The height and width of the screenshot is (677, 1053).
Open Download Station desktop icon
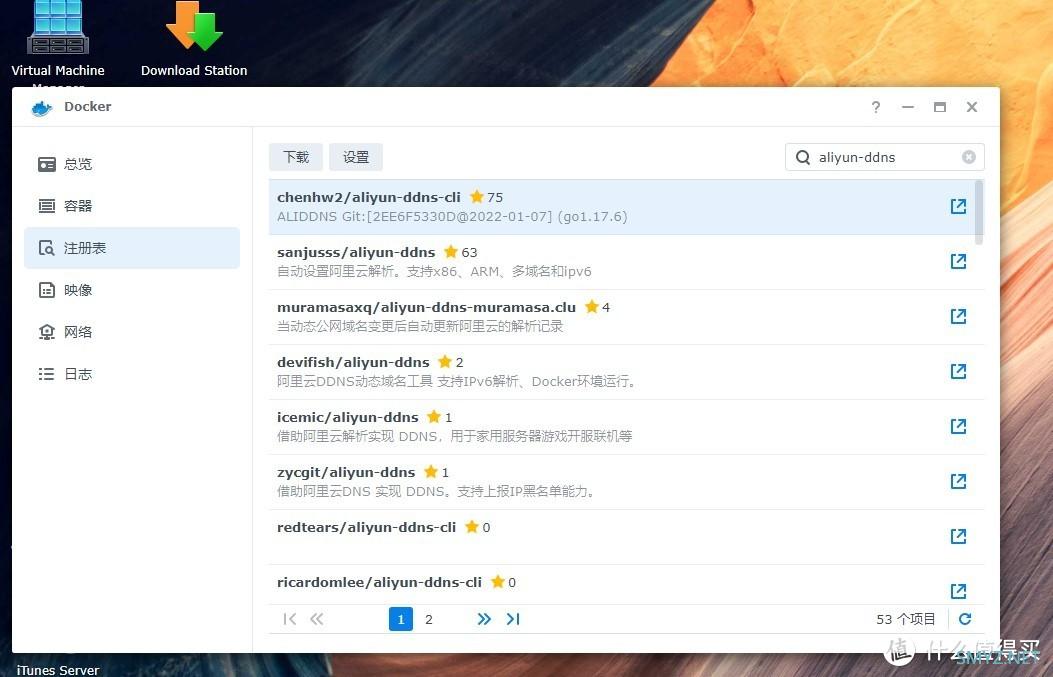coord(194,27)
